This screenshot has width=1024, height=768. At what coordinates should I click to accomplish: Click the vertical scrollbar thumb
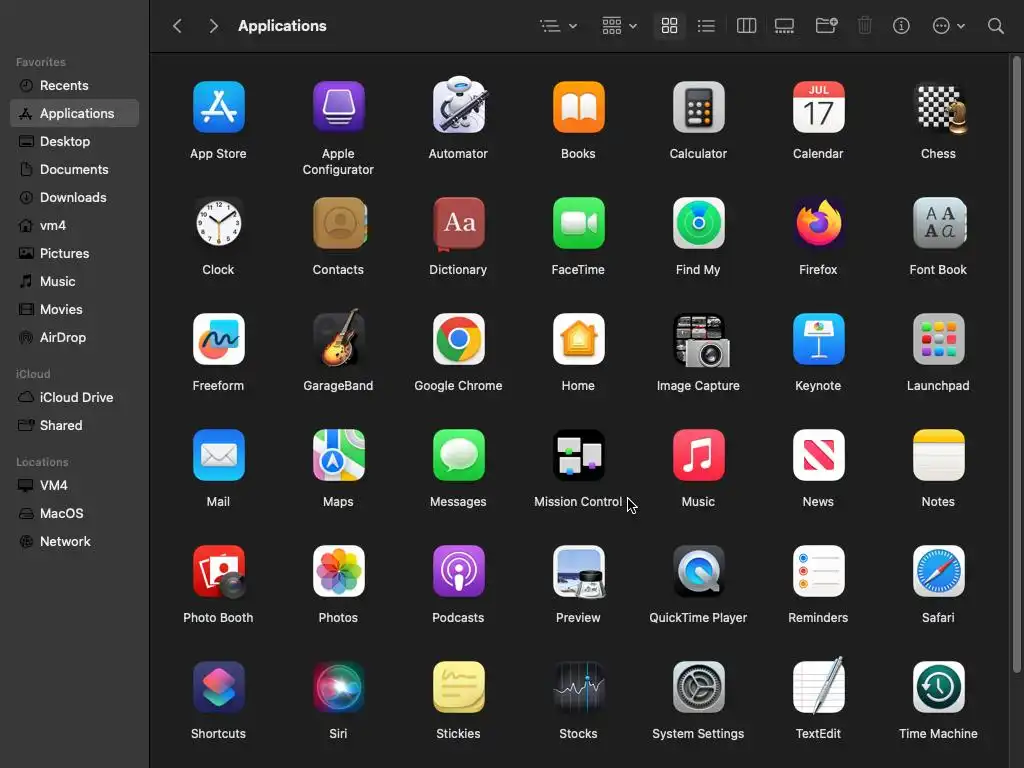[1016, 364]
